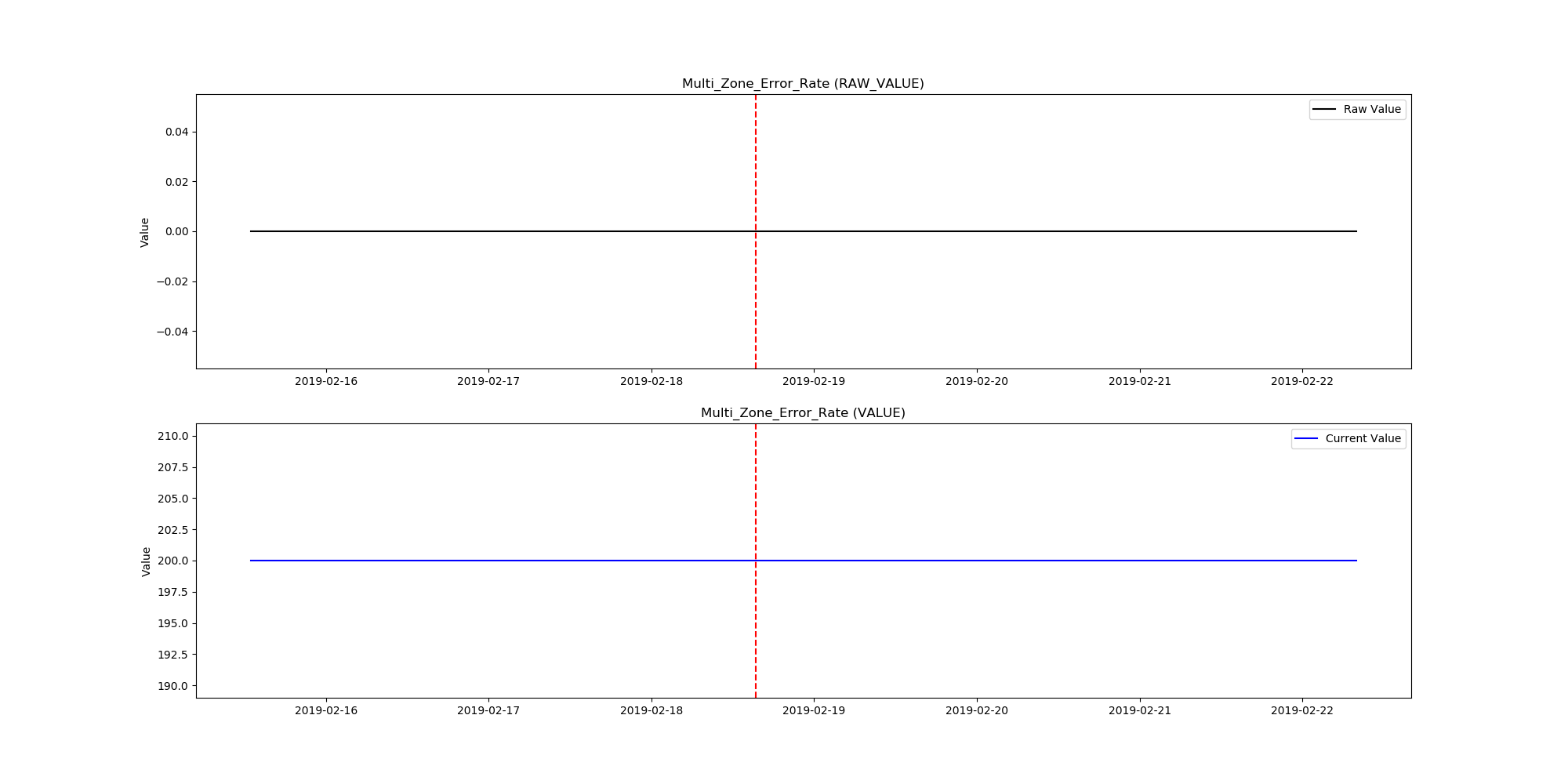The height and width of the screenshot is (784, 1568).
Task: Click the Multi_Zone_Error_Rate (RAW_VALUE) chart title
Action: coord(803,84)
